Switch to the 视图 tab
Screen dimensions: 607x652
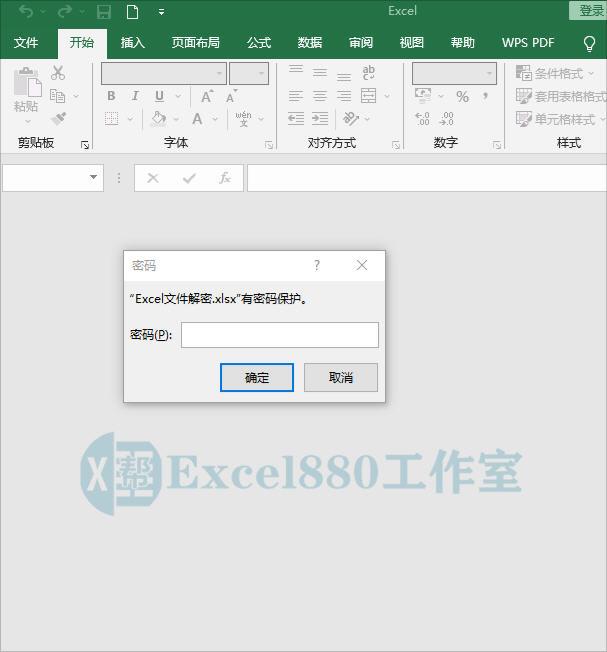tap(412, 42)
